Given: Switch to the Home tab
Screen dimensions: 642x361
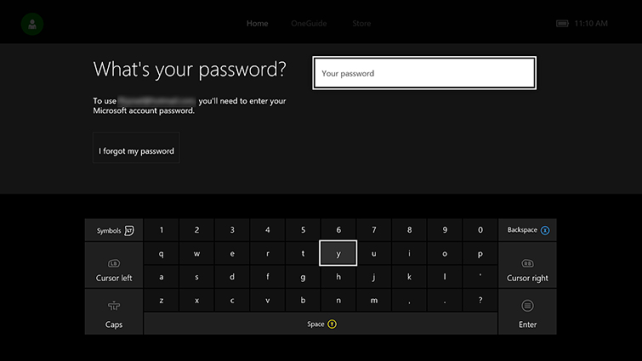Looking at the screenshot, I should pyautogui.click(x=257, y=23).
